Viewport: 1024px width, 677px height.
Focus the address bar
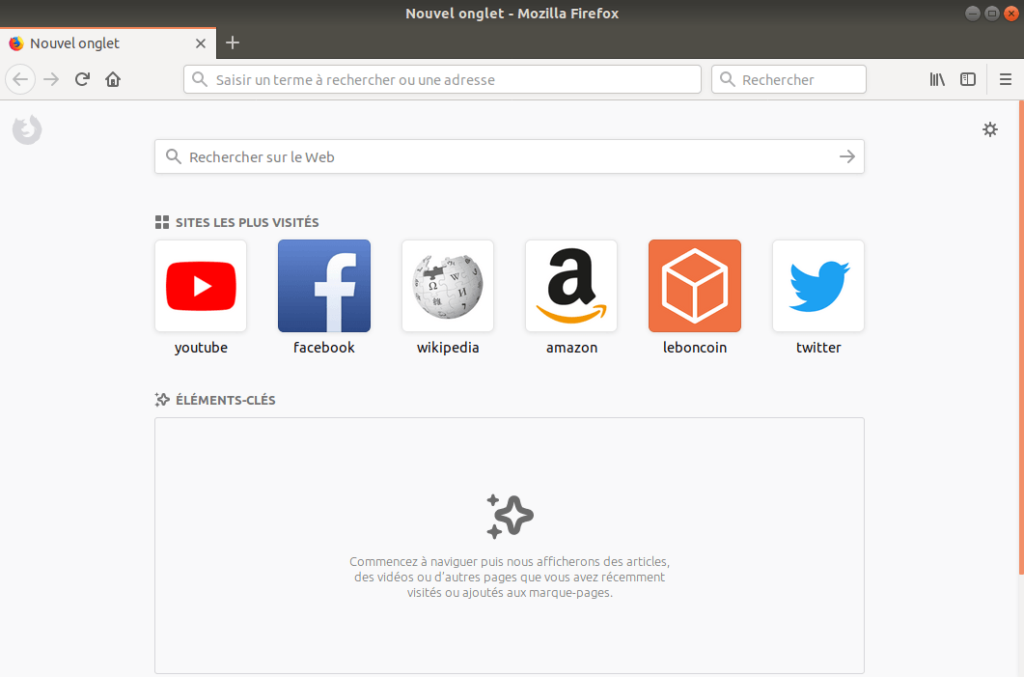point(442,80)
